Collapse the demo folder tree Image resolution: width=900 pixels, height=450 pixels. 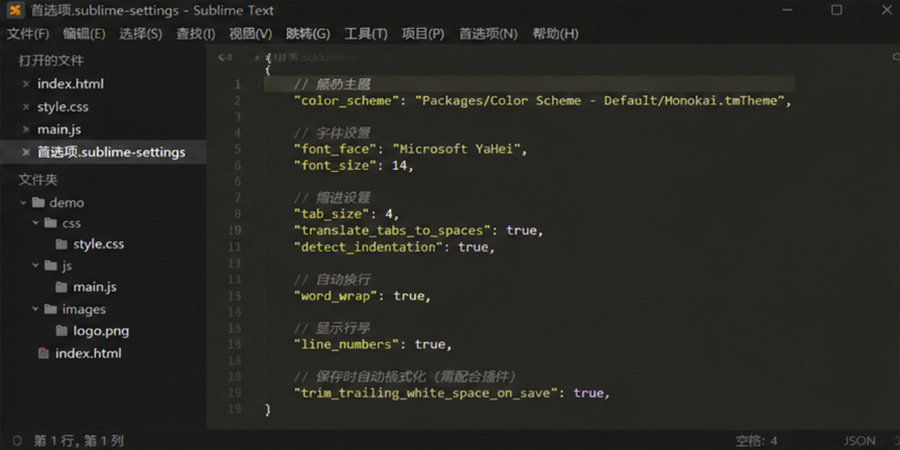23,203
